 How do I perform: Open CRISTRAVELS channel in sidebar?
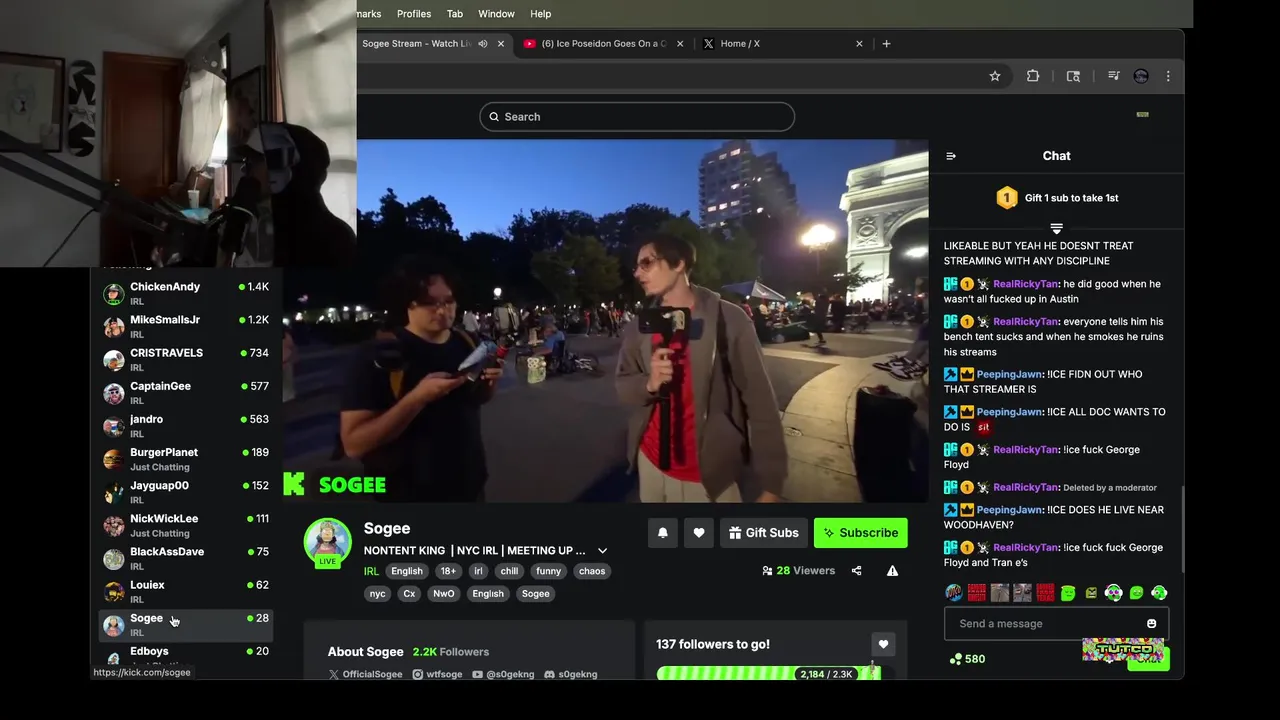point(186,360)
